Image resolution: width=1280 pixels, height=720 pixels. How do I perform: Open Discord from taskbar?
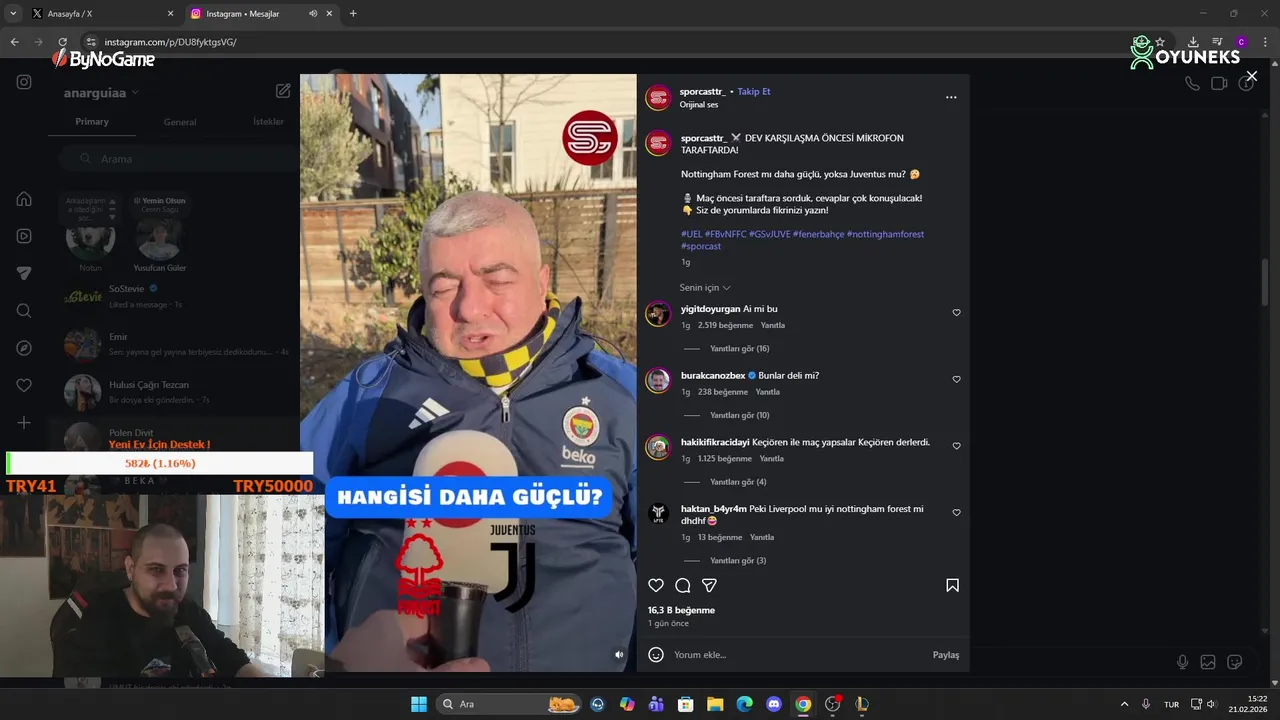773,704
